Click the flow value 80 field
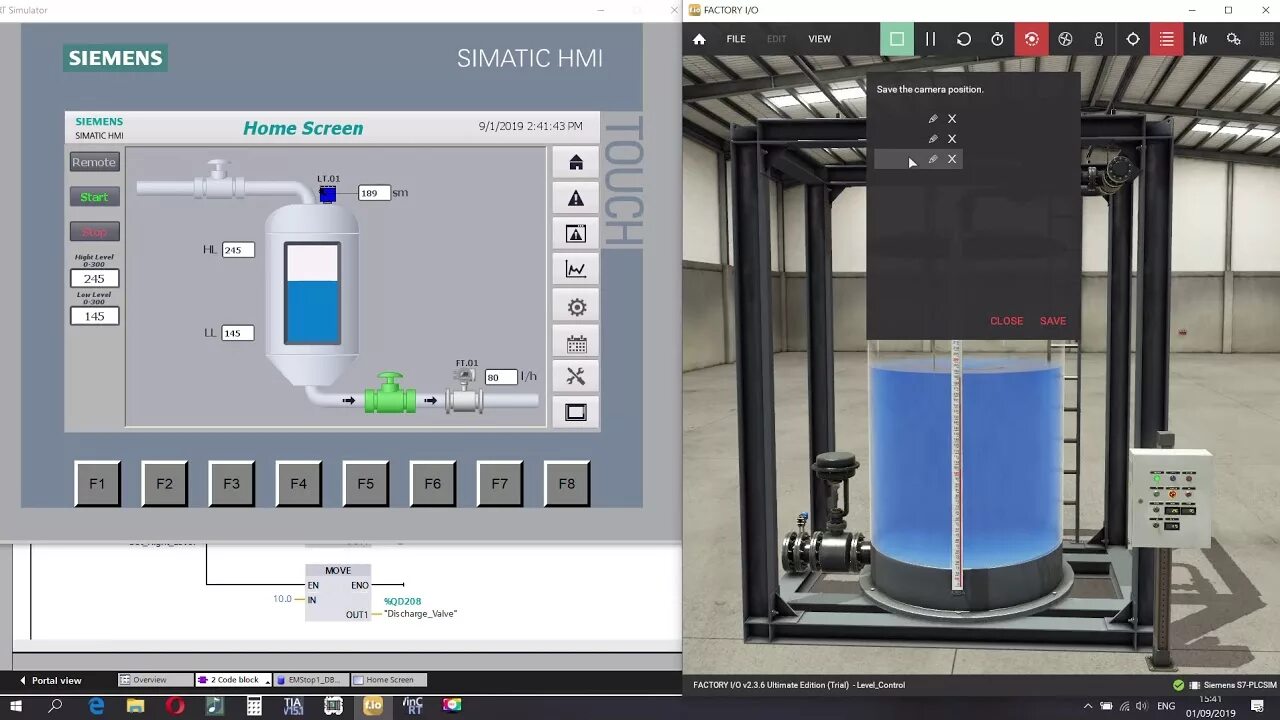The width and height of the screenshot is (1280, 720). (x=501, y=377)
